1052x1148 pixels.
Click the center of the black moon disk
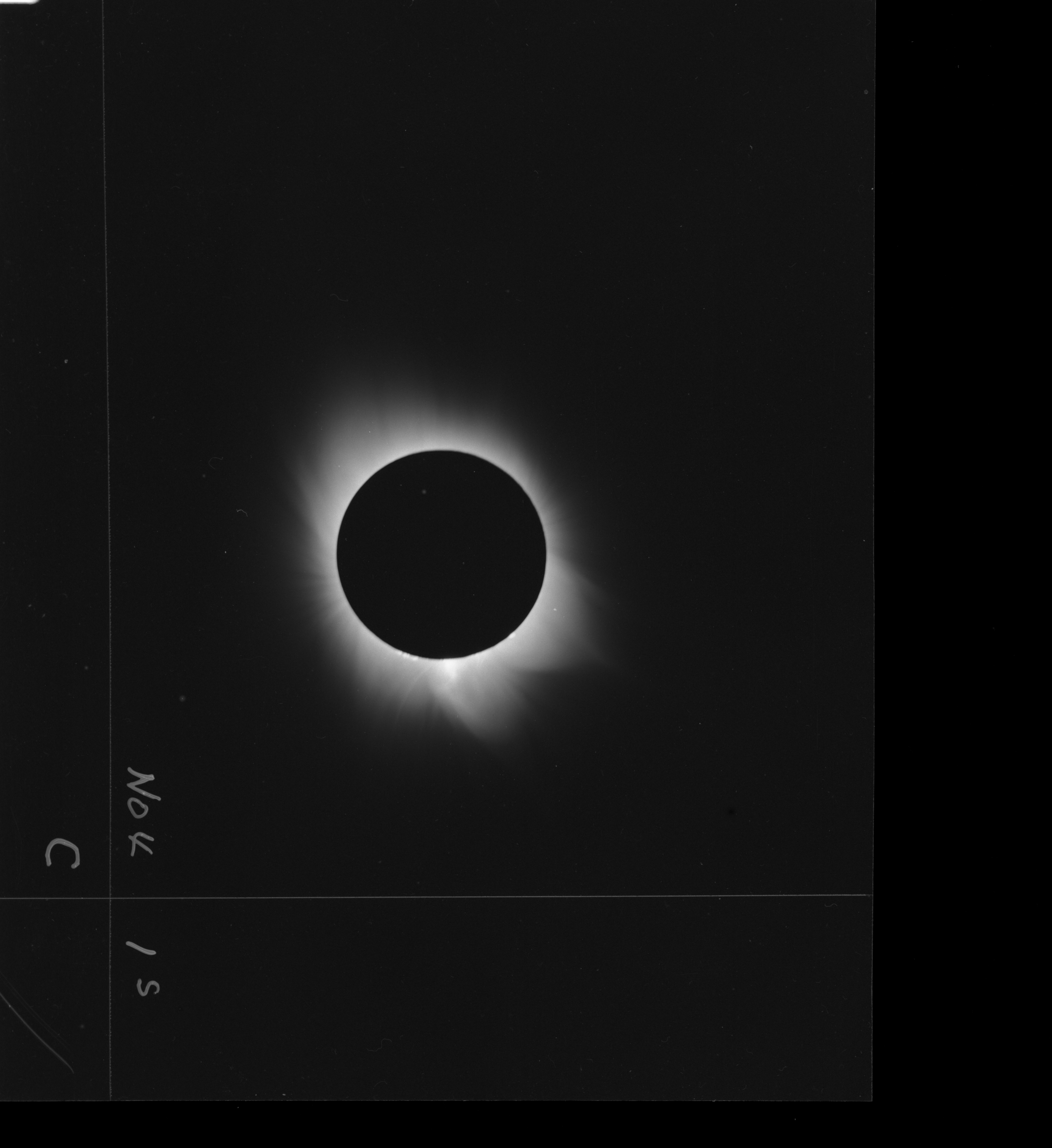pos(441,554)
